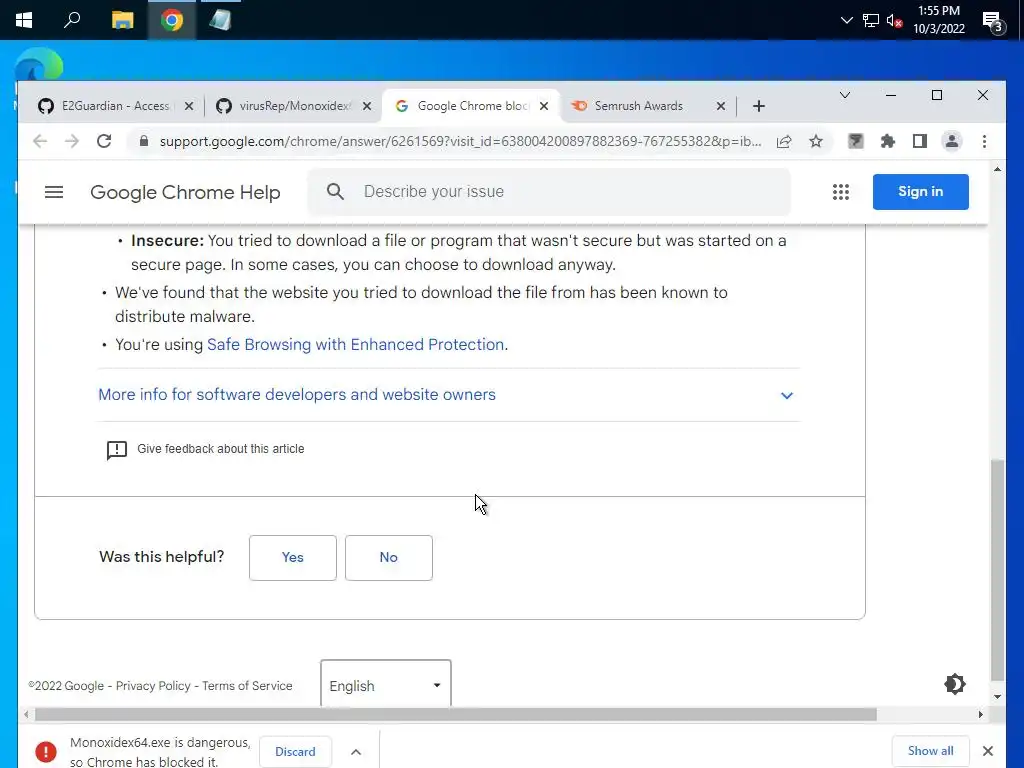Open the Privacy Policy link
The image size is (1024, 768).
click(153, 686)
